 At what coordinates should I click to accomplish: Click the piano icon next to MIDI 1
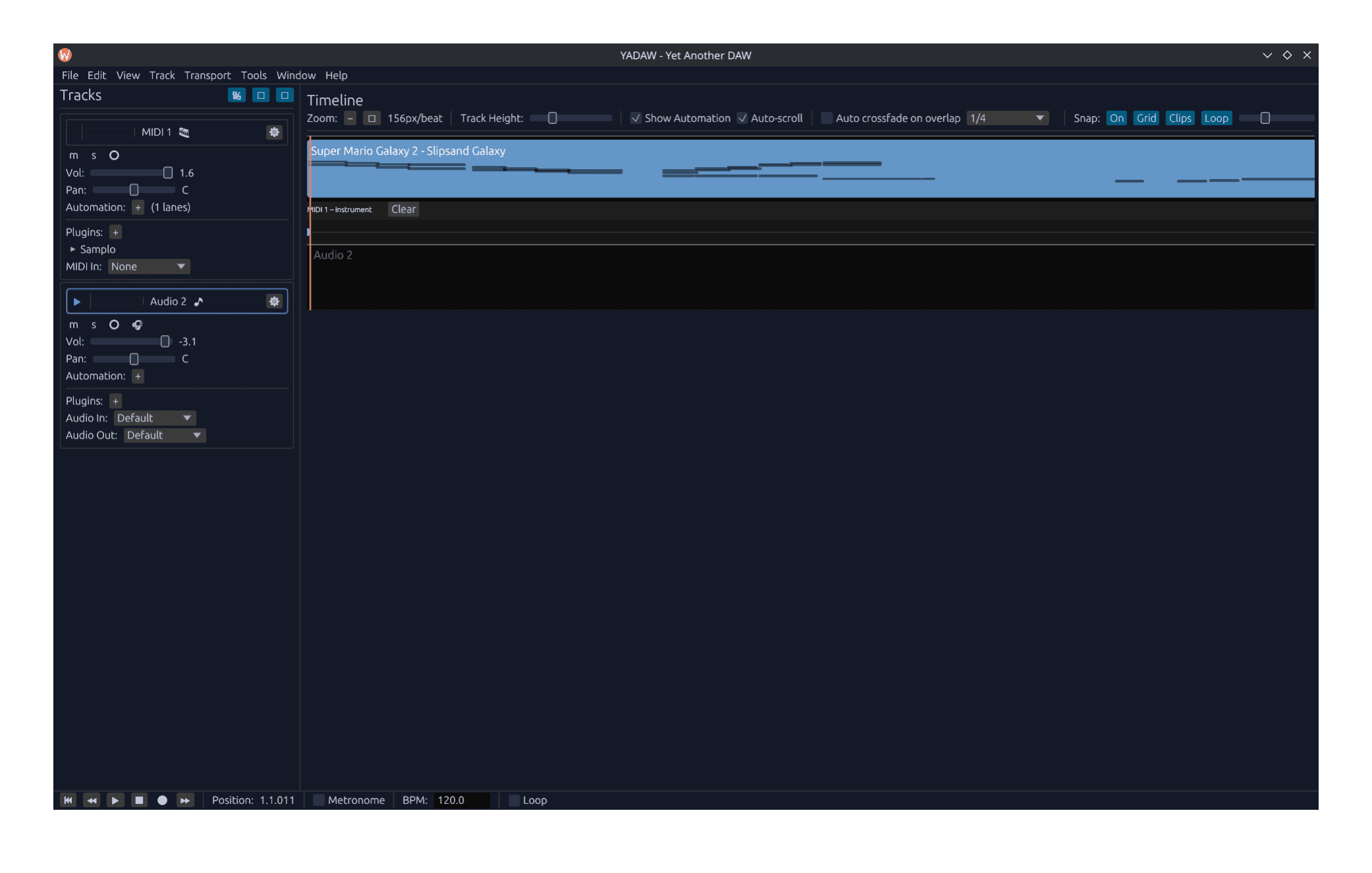pos(184,132)
